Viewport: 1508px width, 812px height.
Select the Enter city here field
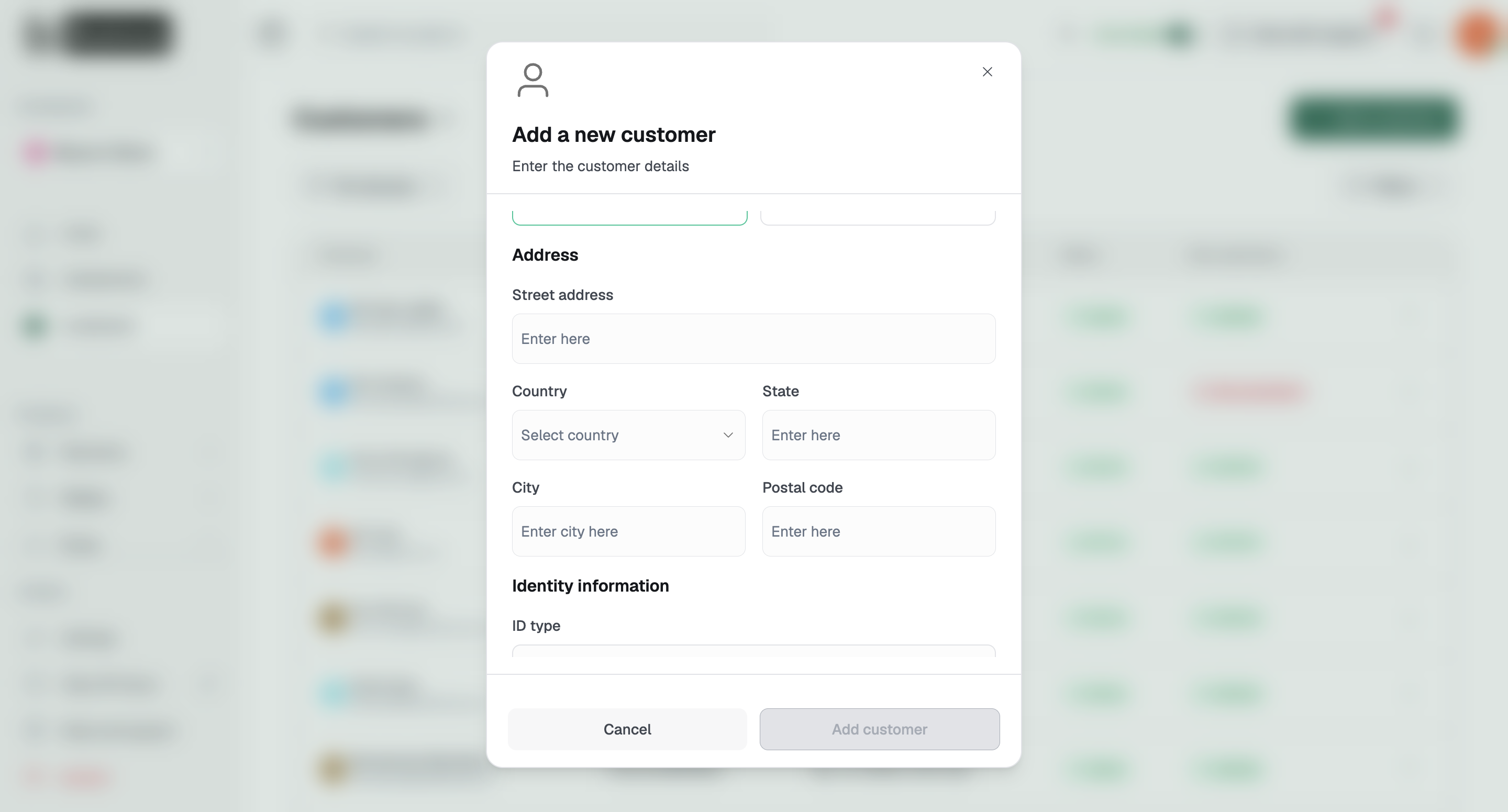pos(628,531)
